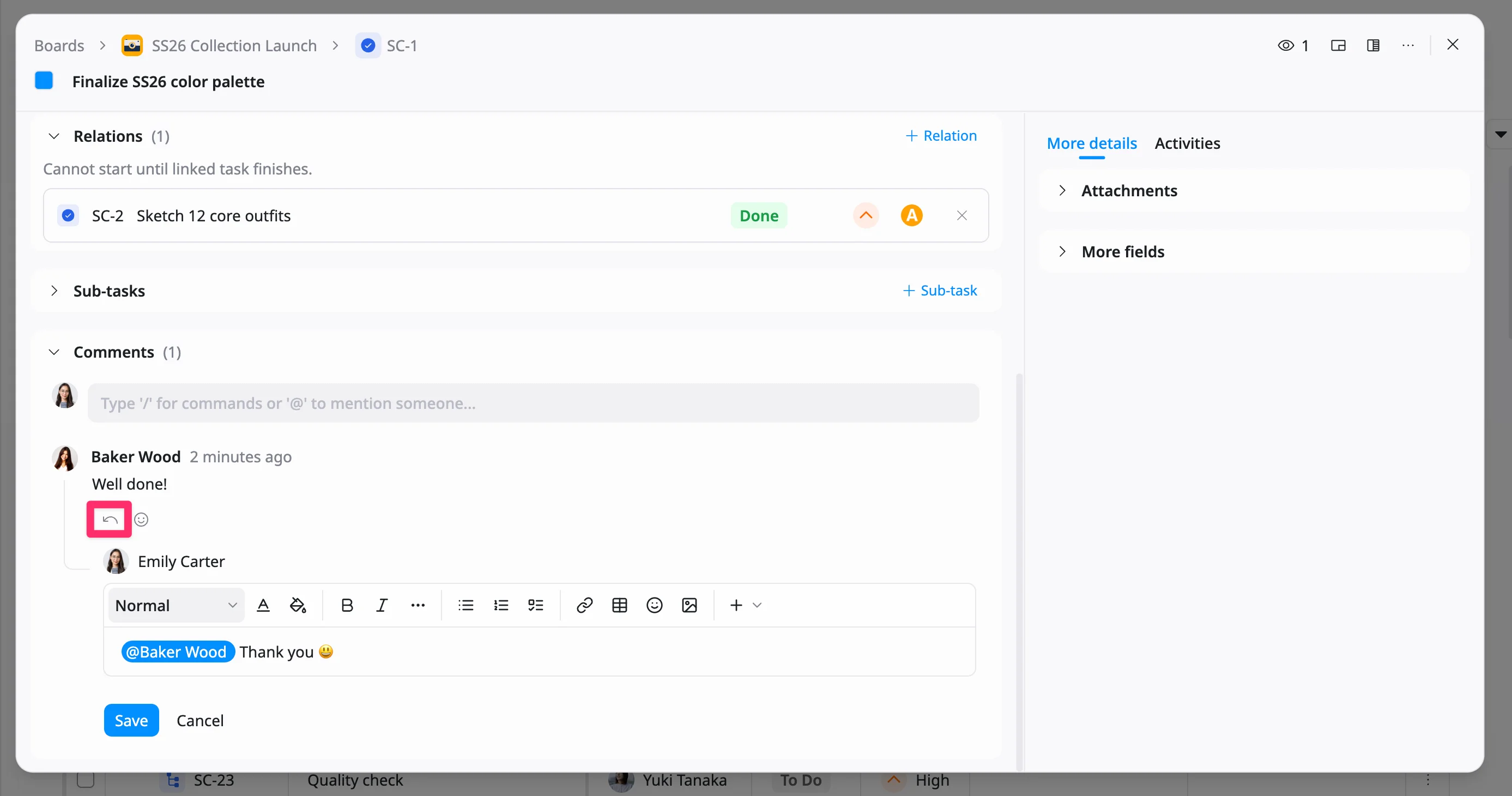Insert a table in the reply
The image size is (1512, 796).
(619, 605)
